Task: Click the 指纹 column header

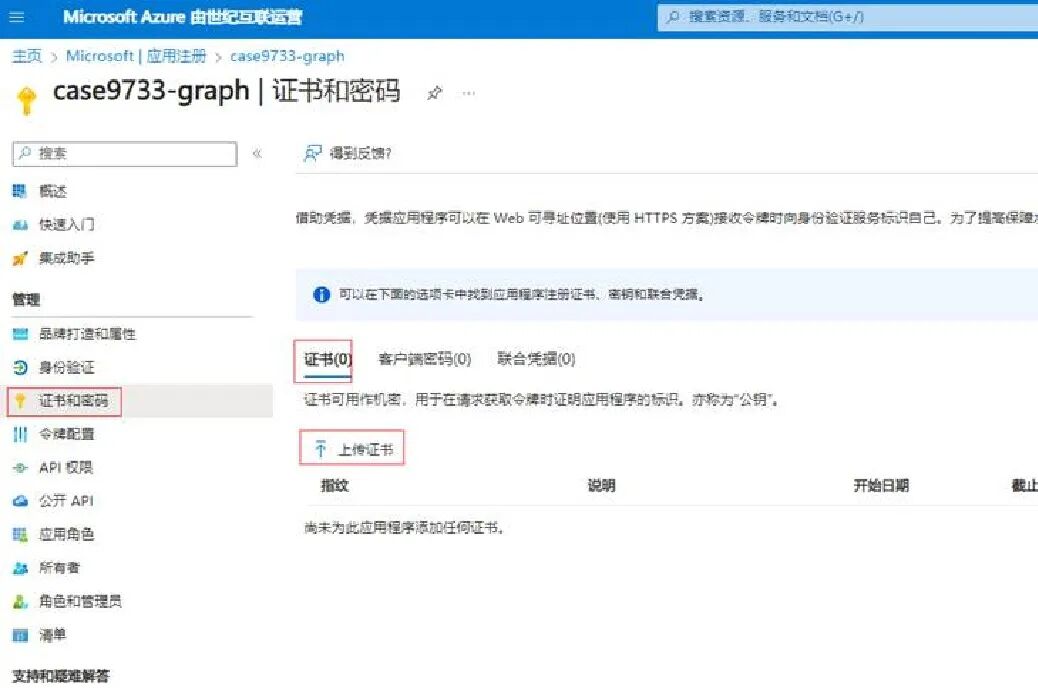Action: click(x=335, y=485)
